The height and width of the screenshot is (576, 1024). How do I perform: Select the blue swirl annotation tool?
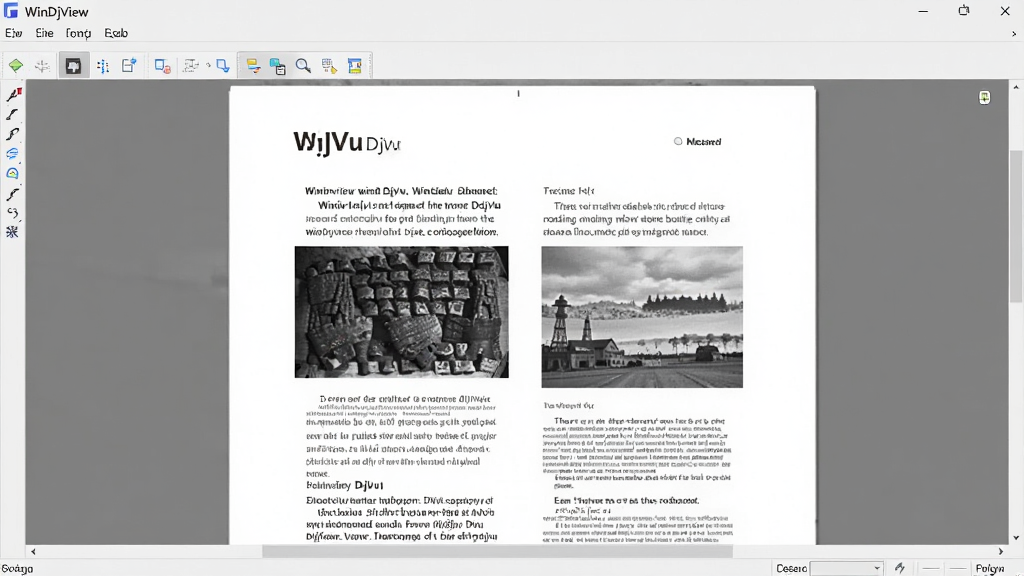[x=12, y=154]
